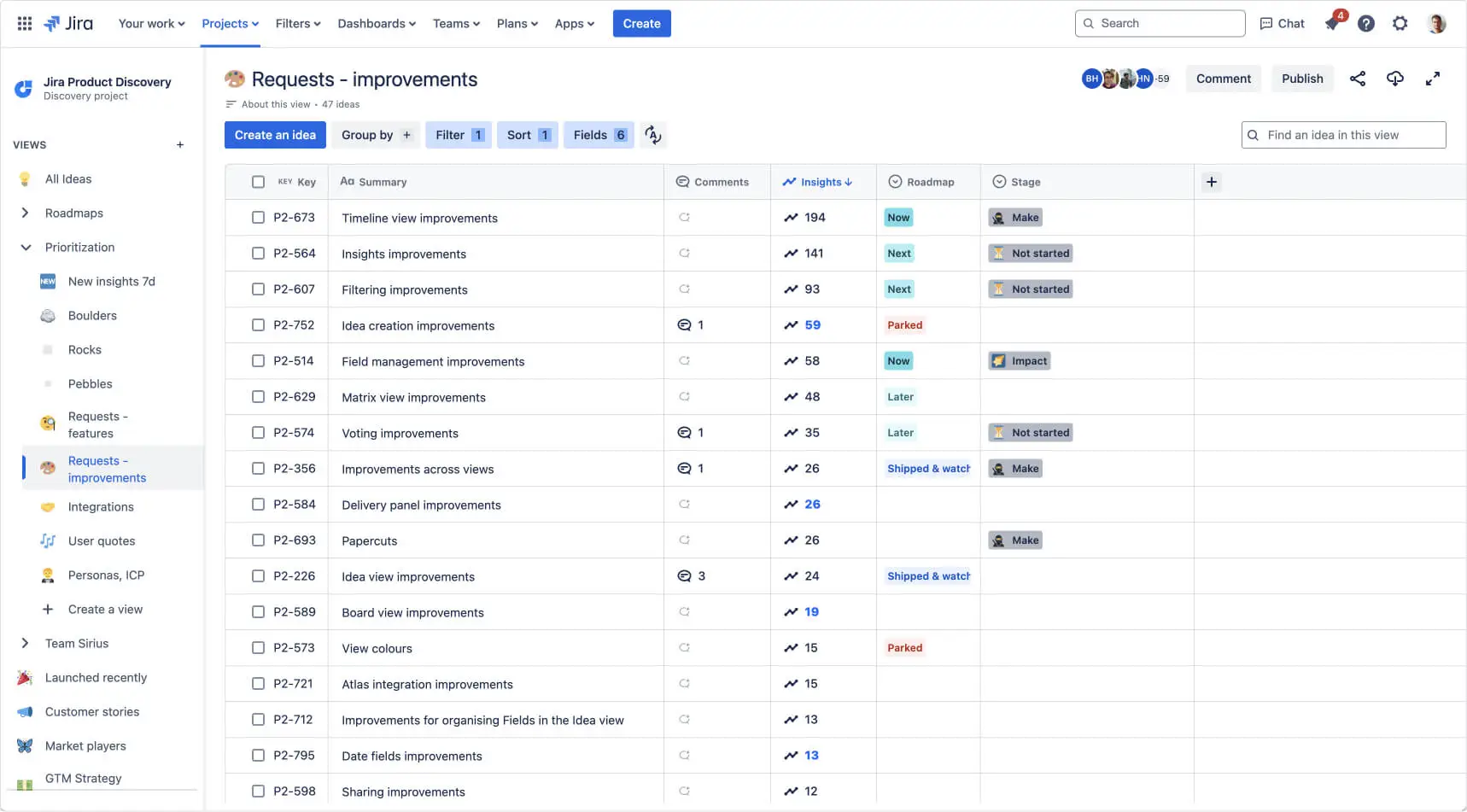
Task: Open the Rocks view
Action: point(85,350)
